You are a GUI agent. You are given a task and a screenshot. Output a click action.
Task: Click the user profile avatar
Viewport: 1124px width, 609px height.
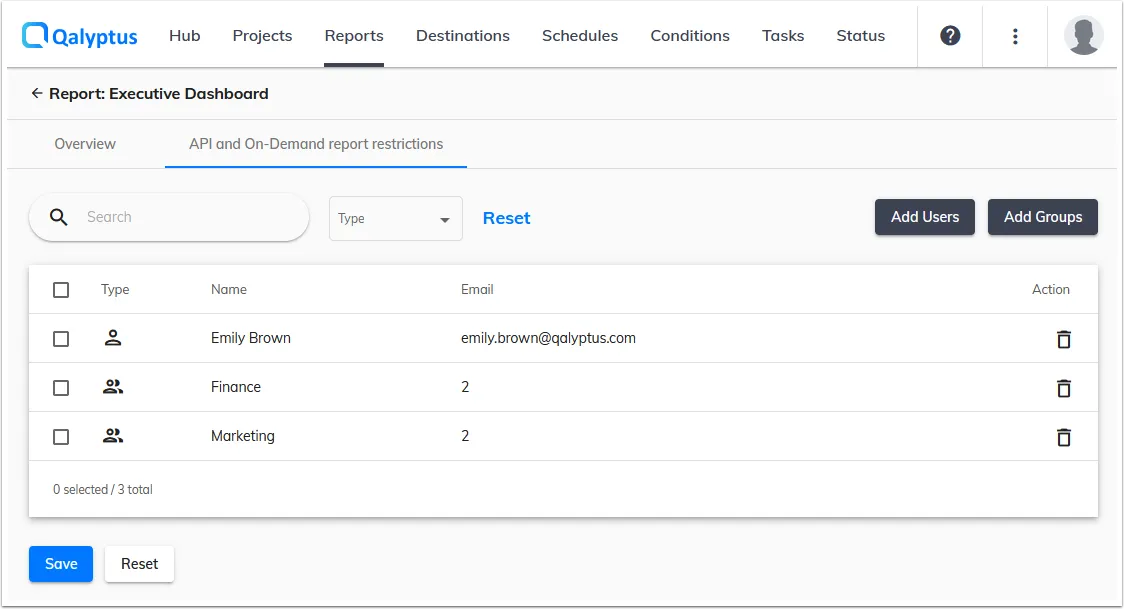coord(1084,36)
